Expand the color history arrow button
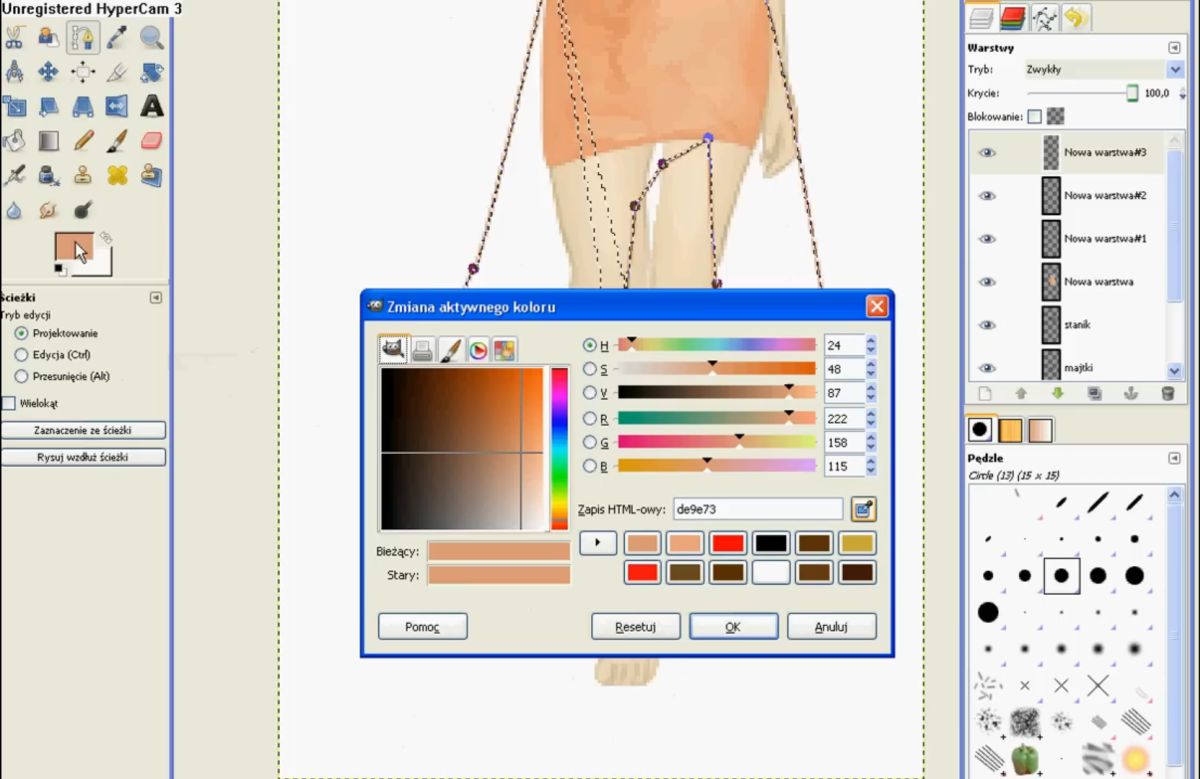This screenshot has height=779, width=1200. click(598, 543)
